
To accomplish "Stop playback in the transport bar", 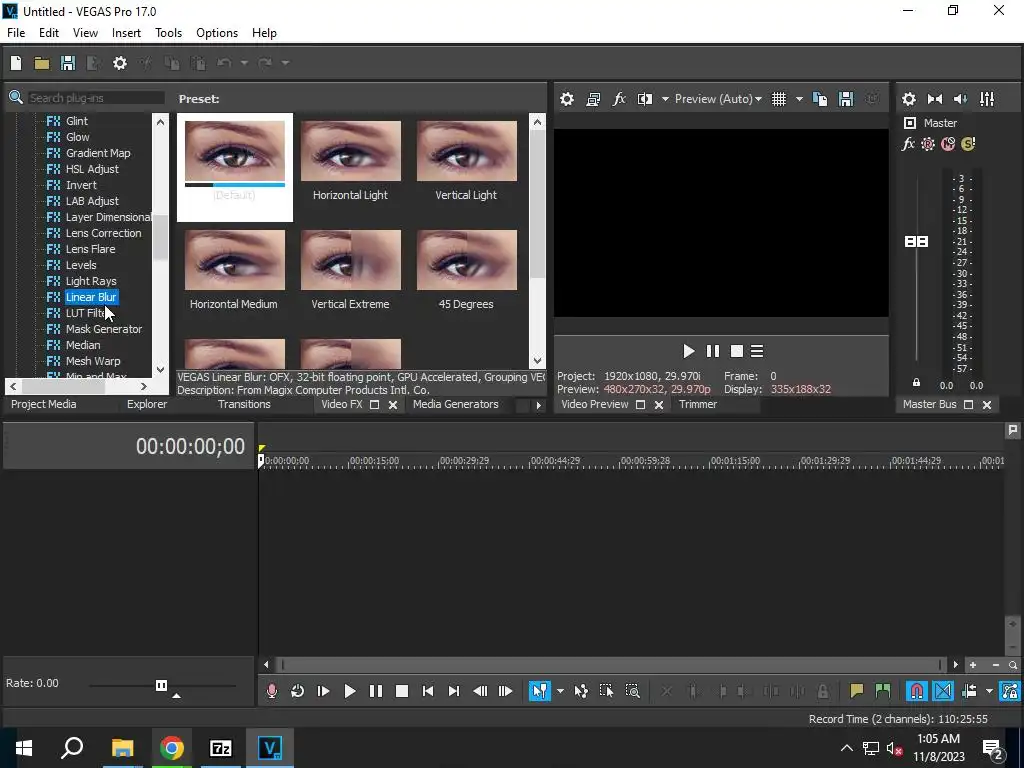I will pyautogui.click(x=402, y=691).
